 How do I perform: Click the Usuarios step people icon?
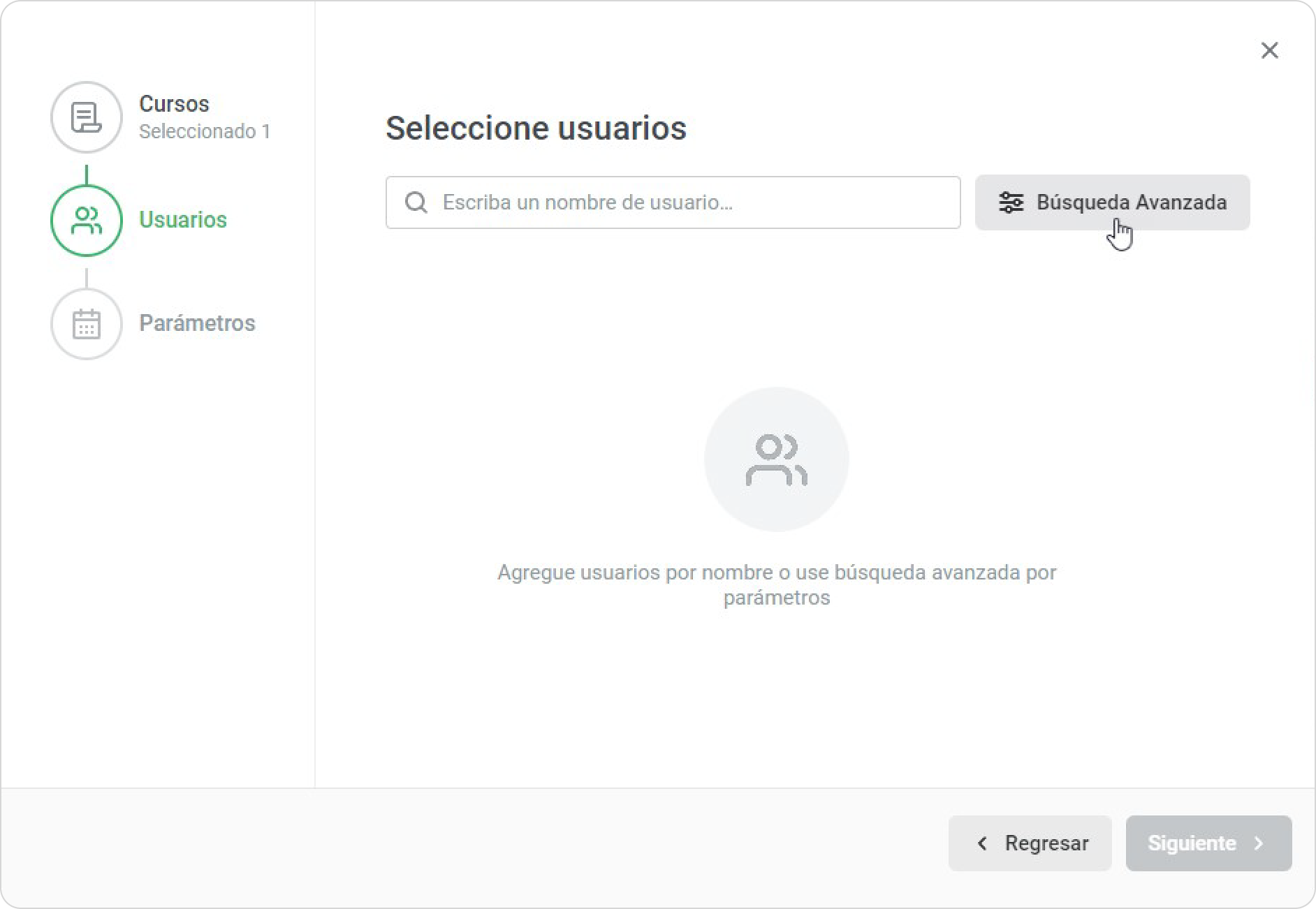tap(87, 221)
